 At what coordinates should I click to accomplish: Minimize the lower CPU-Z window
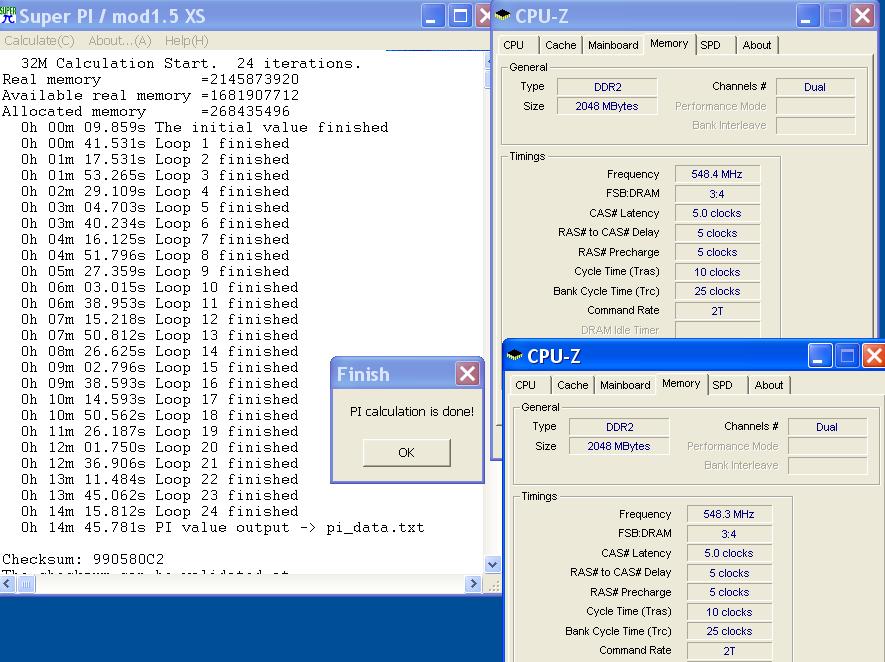pos(820,356)
